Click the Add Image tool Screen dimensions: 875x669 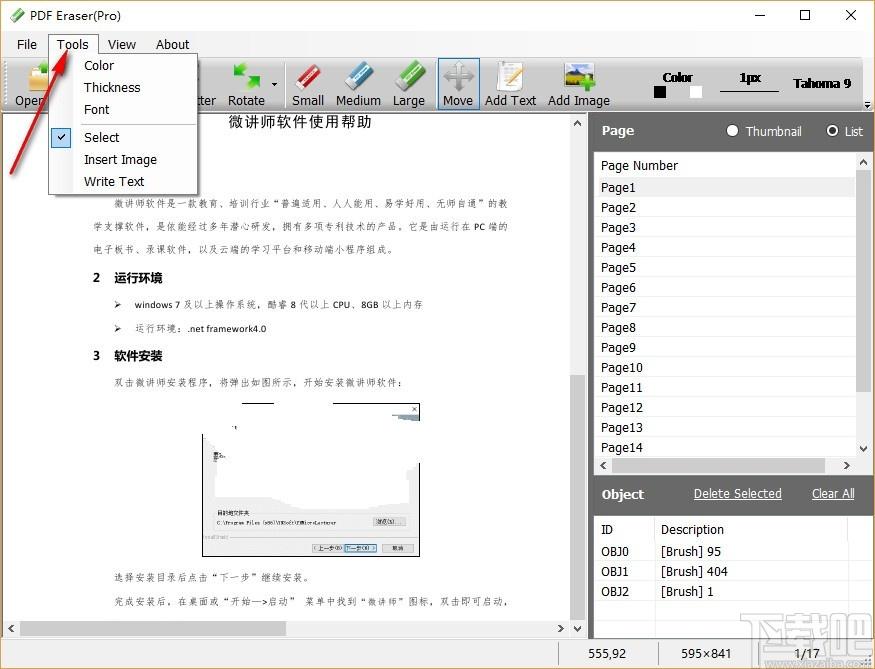point(579,84)
